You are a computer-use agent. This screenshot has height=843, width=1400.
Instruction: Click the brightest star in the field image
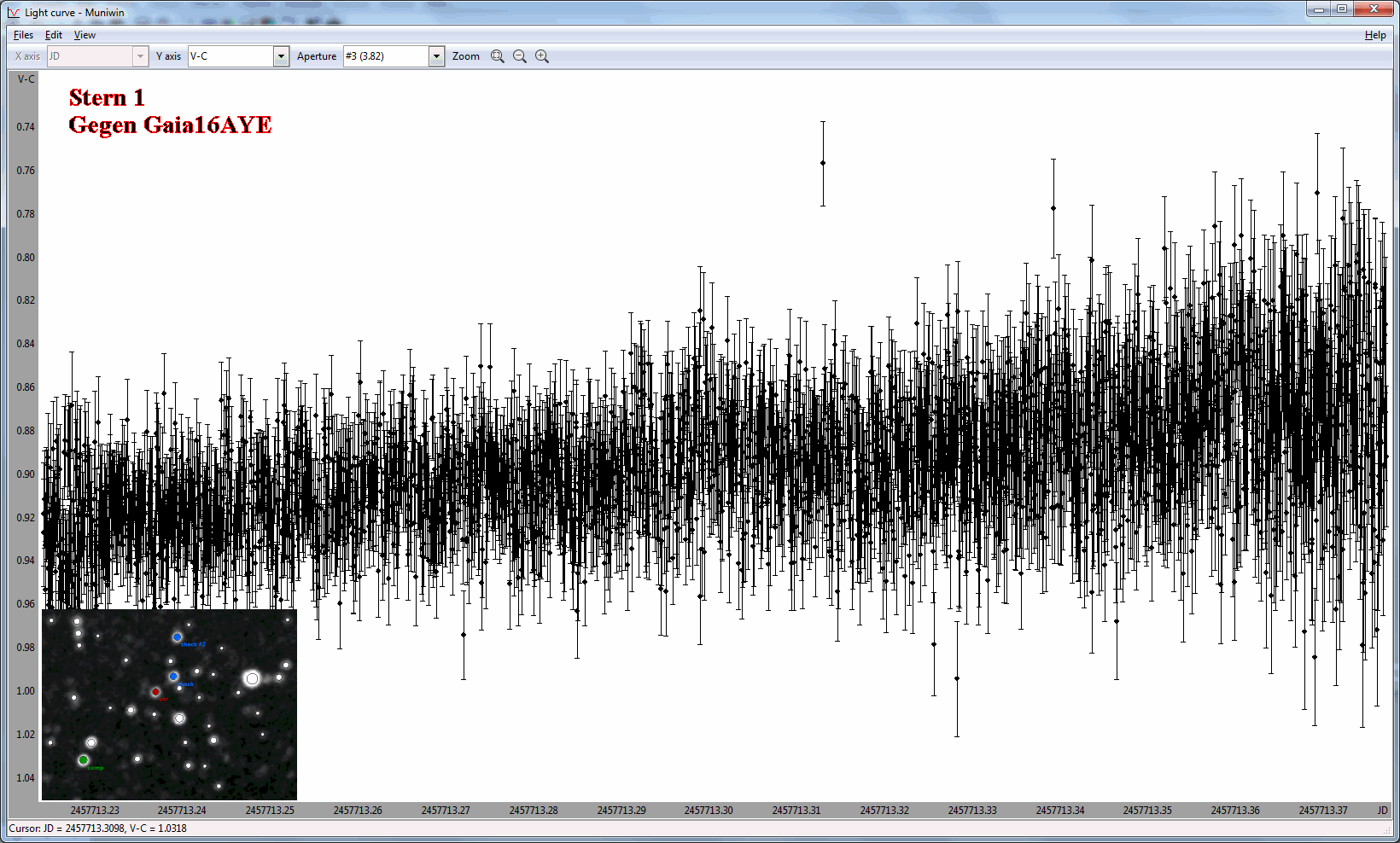click(252, 679)
